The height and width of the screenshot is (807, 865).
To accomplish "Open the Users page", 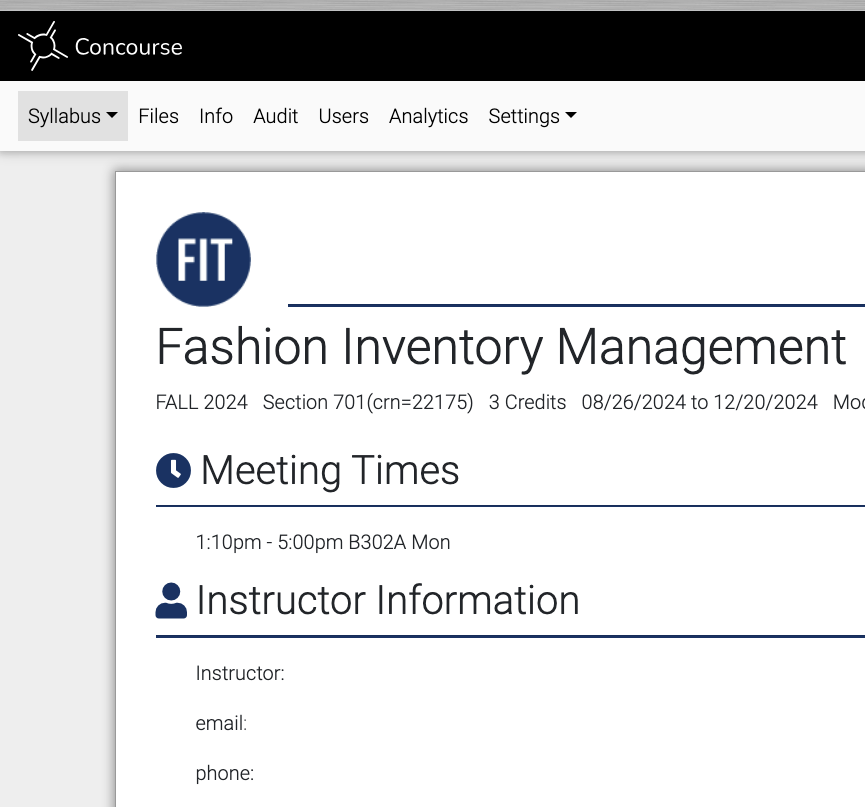I will click(x=343, y=116).
